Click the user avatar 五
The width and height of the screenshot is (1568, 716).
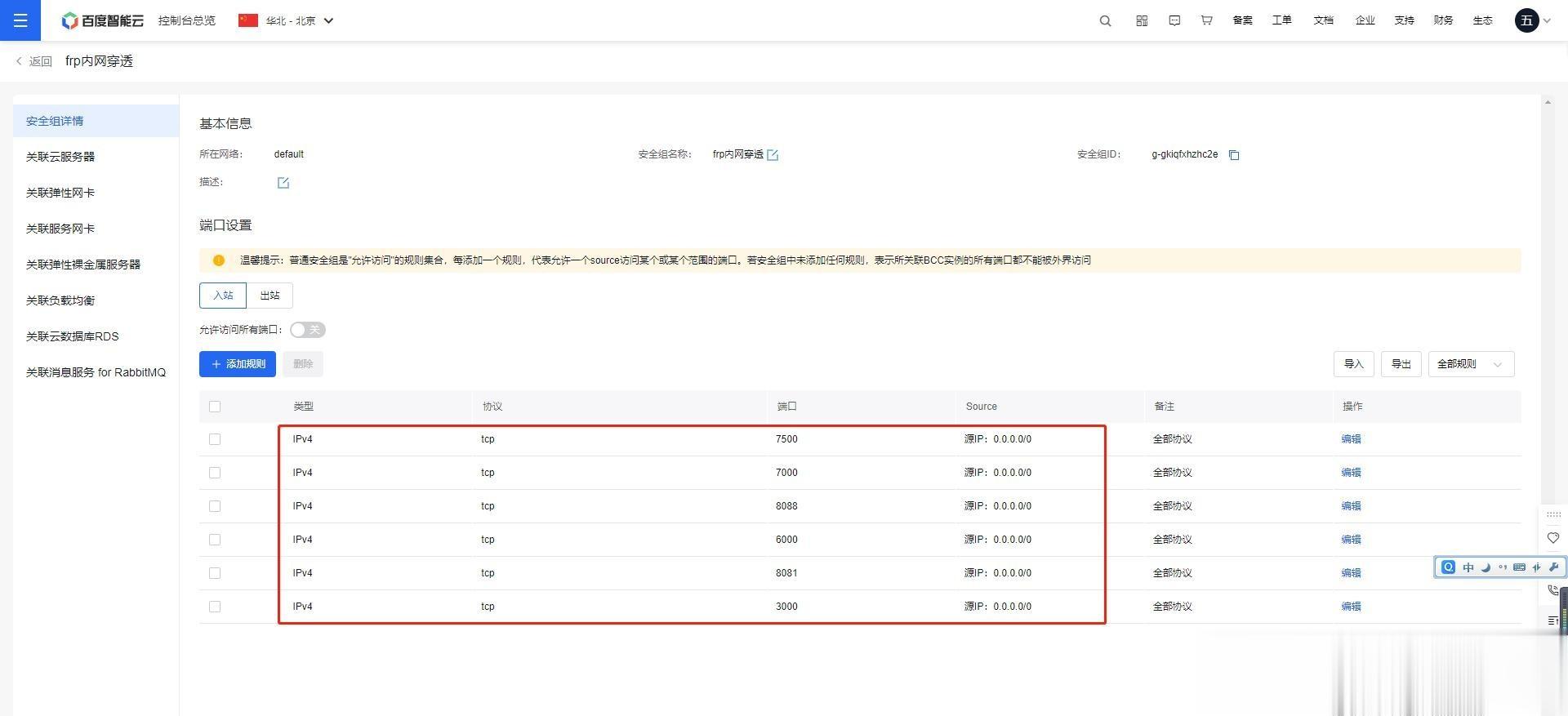(1527, 20)
